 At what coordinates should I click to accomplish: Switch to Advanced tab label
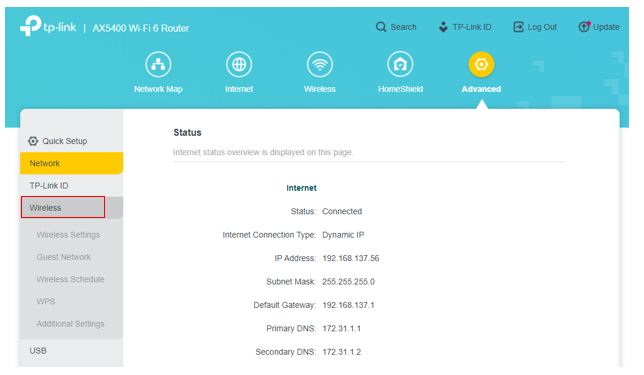pos(481,89)
